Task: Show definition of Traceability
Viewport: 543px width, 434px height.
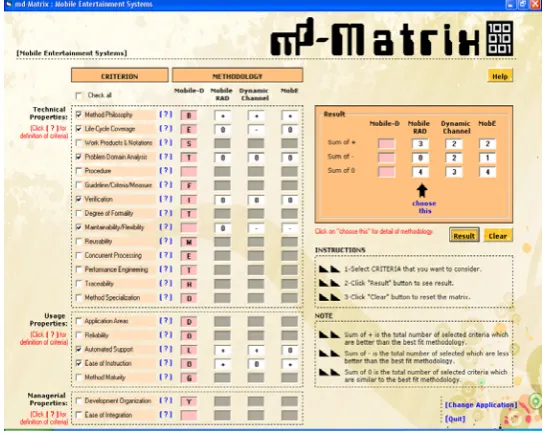Action: (166, 283)
